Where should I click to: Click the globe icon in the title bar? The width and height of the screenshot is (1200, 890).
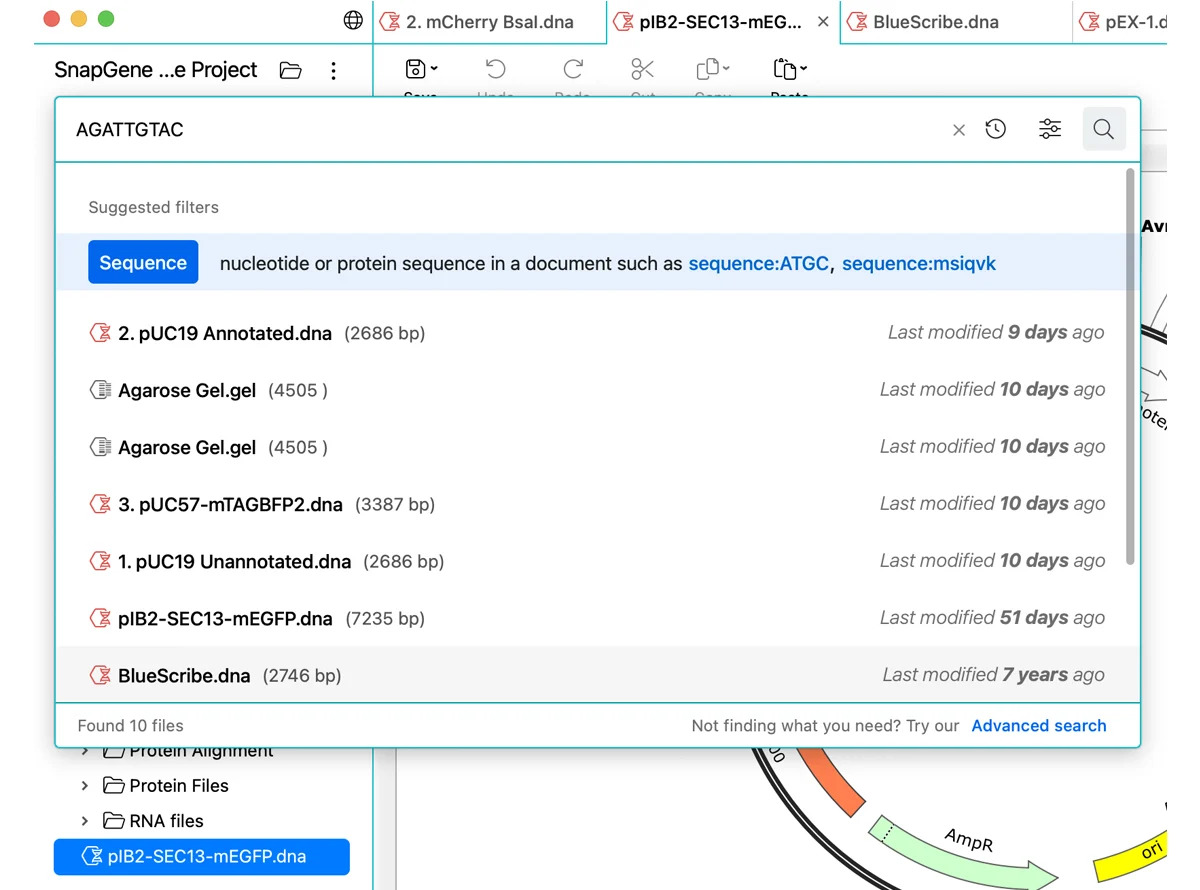pyautogui.click(x=353, y=20)
